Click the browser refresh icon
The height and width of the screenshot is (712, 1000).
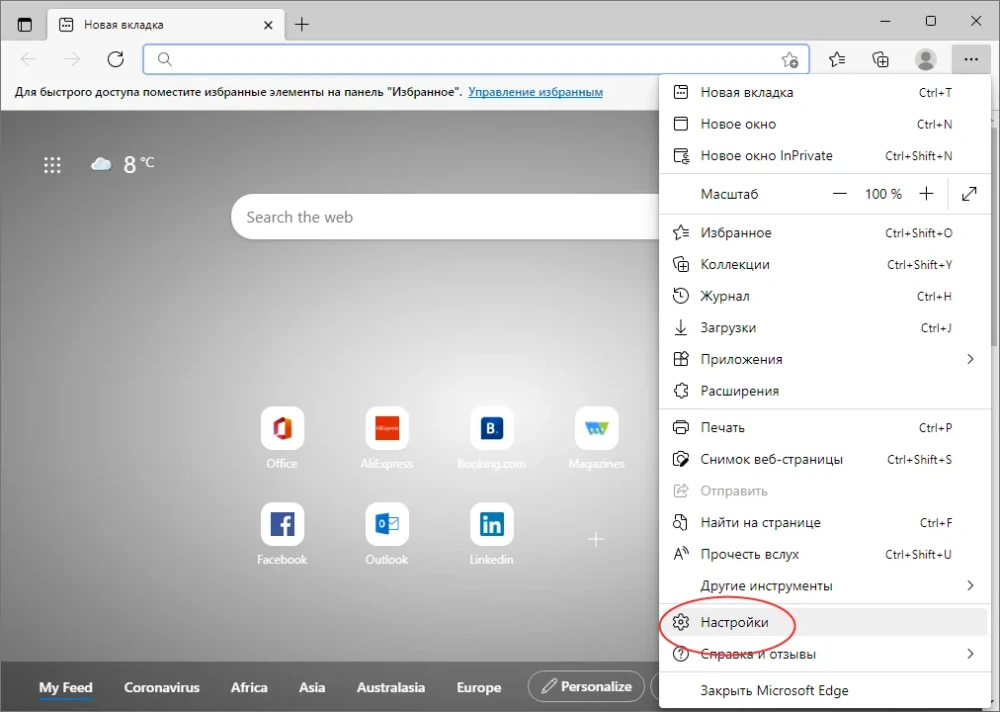coord(115,59)
